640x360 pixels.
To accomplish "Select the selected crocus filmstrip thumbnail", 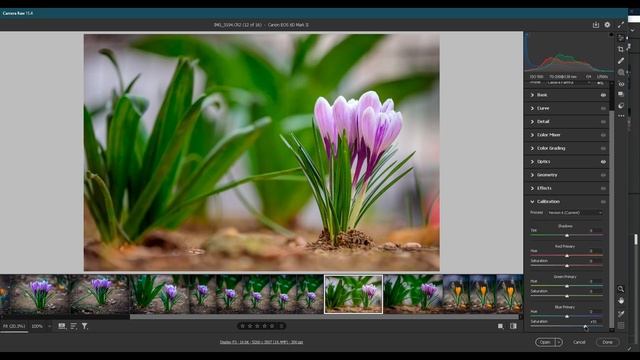I will [x=353, y=294].
